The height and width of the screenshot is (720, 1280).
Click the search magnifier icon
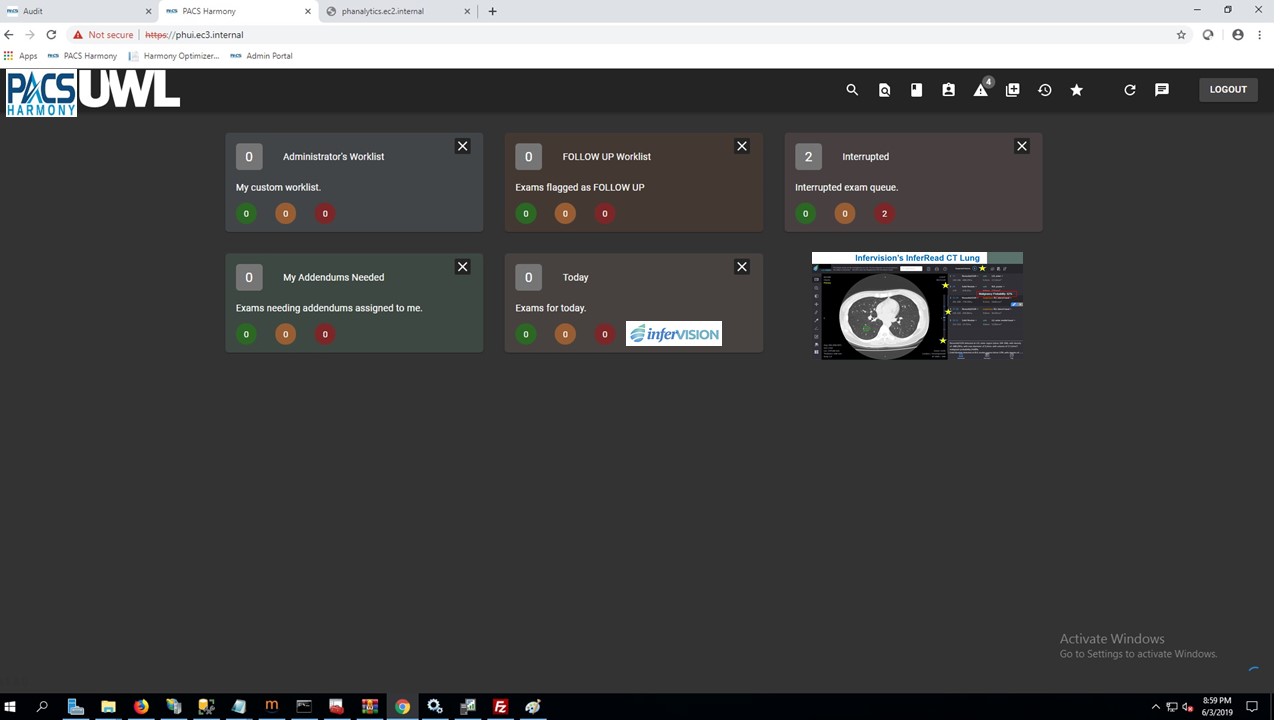point(852,90)
